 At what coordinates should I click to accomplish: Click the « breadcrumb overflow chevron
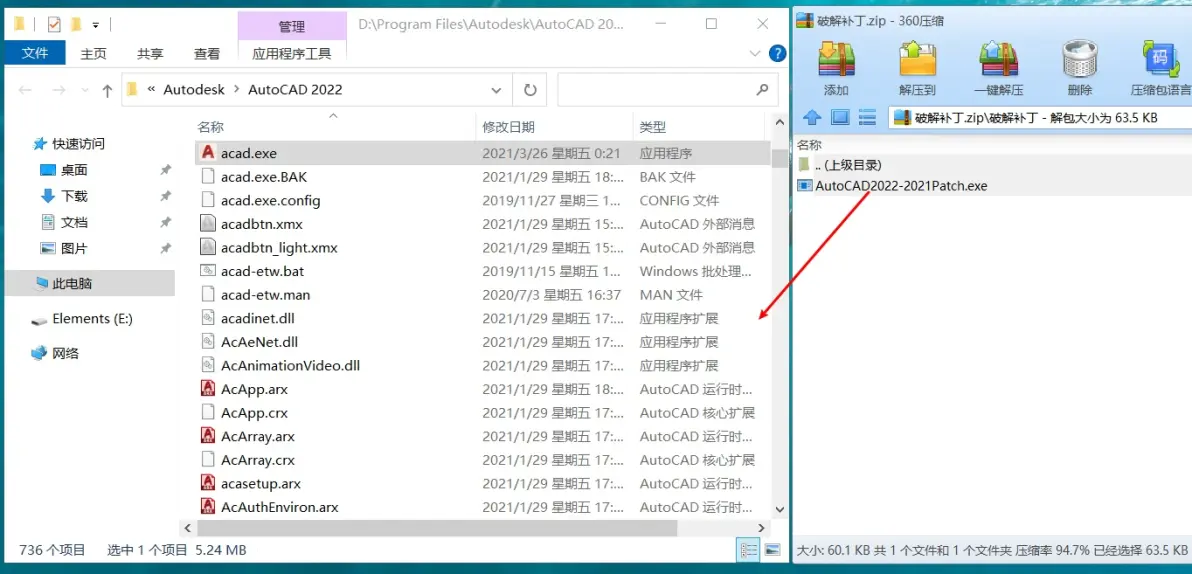(151, 90)
